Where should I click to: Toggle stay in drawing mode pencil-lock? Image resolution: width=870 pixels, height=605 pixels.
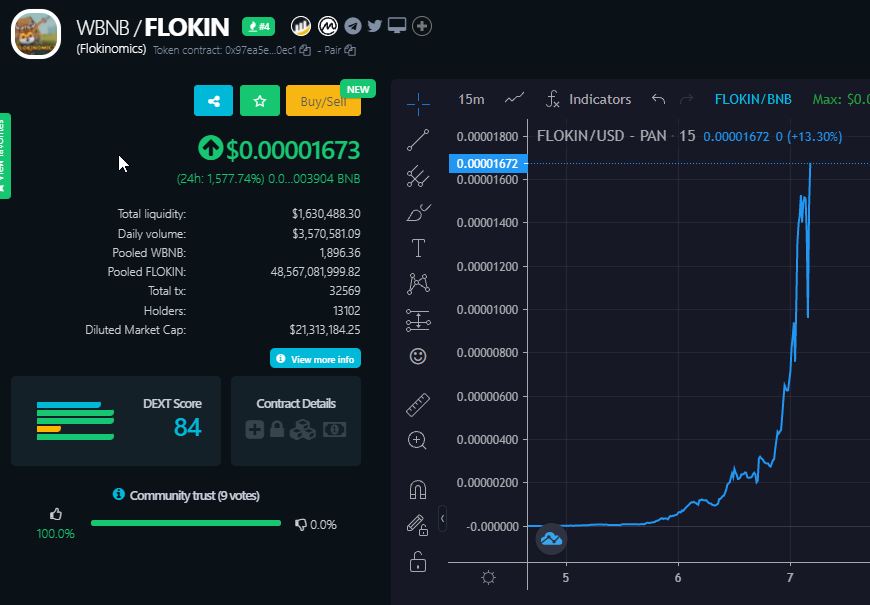coord(417,525)
